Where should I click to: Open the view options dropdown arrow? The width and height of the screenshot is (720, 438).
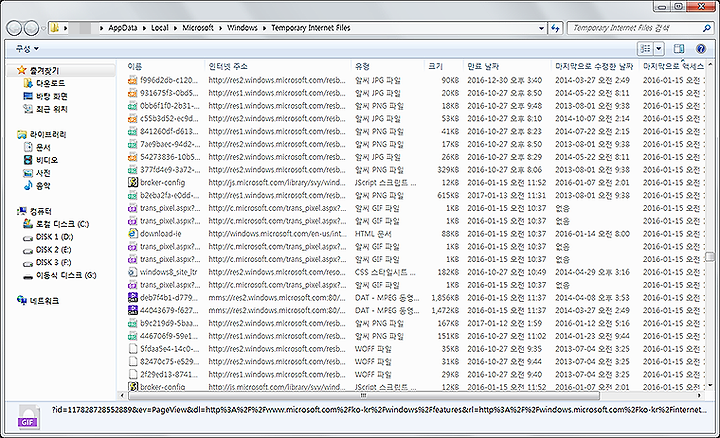[659, 49]
